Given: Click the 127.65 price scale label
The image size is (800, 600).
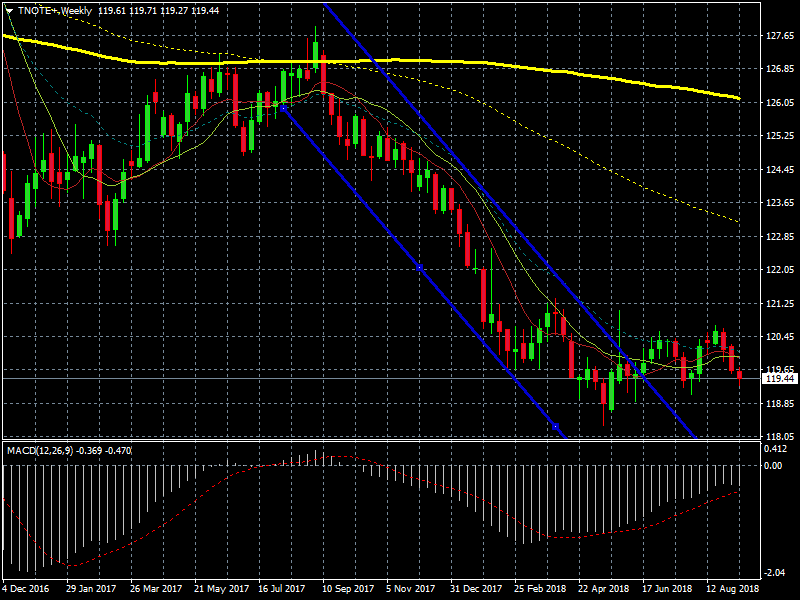Looking at the screenshot, I should pos(779,36).
